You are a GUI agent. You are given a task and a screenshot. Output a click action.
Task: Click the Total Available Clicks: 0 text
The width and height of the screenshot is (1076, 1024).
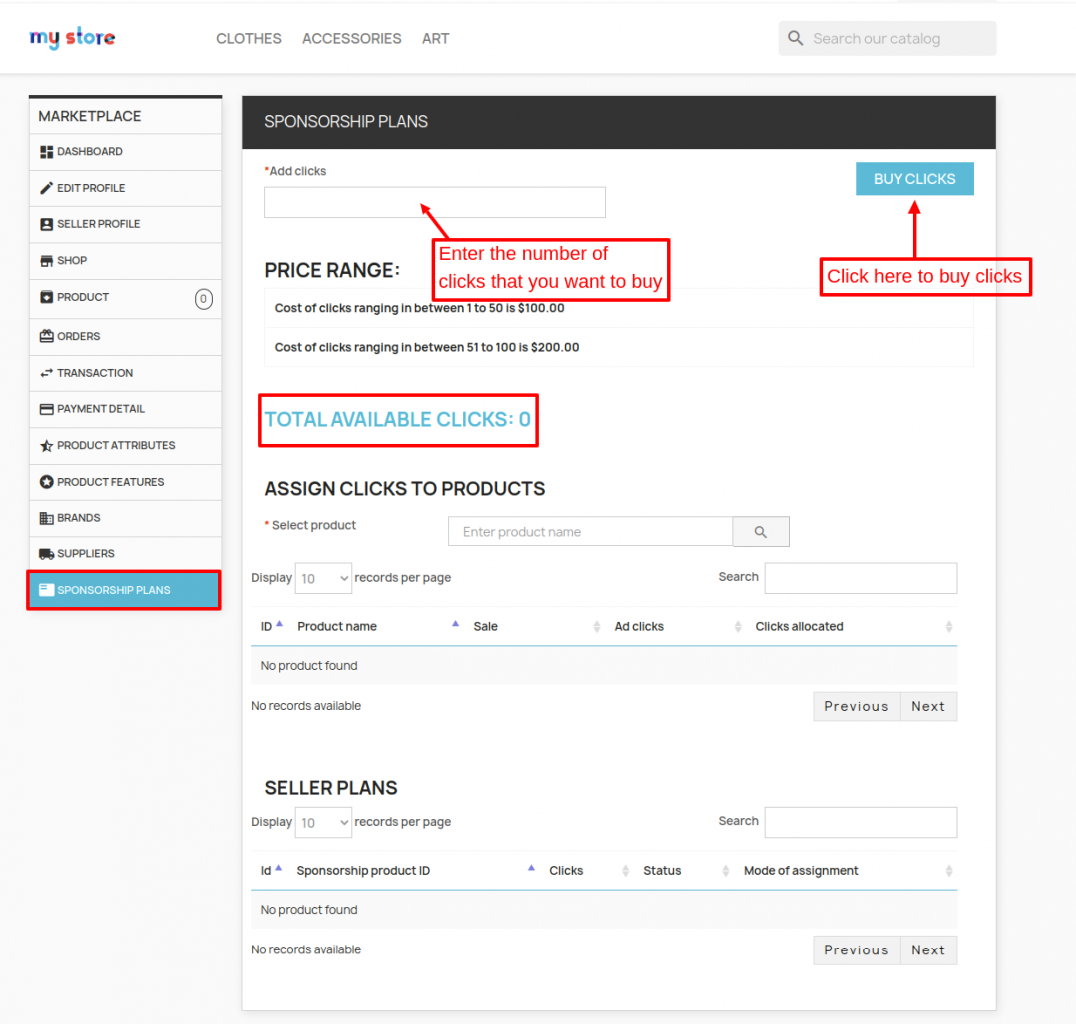click(x=397, y=419)
